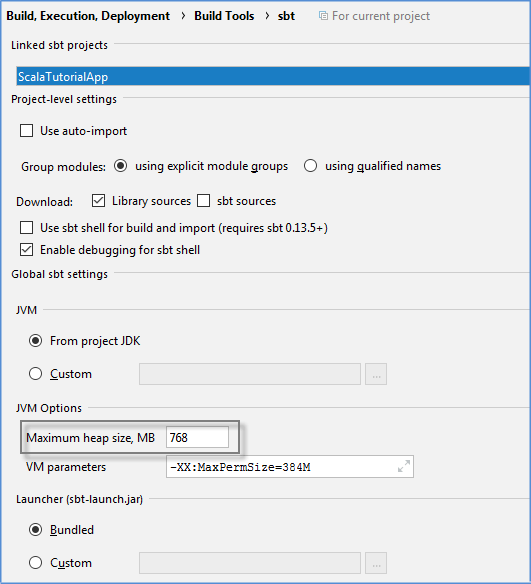Click the VM parameters text field

pos(290,466)
